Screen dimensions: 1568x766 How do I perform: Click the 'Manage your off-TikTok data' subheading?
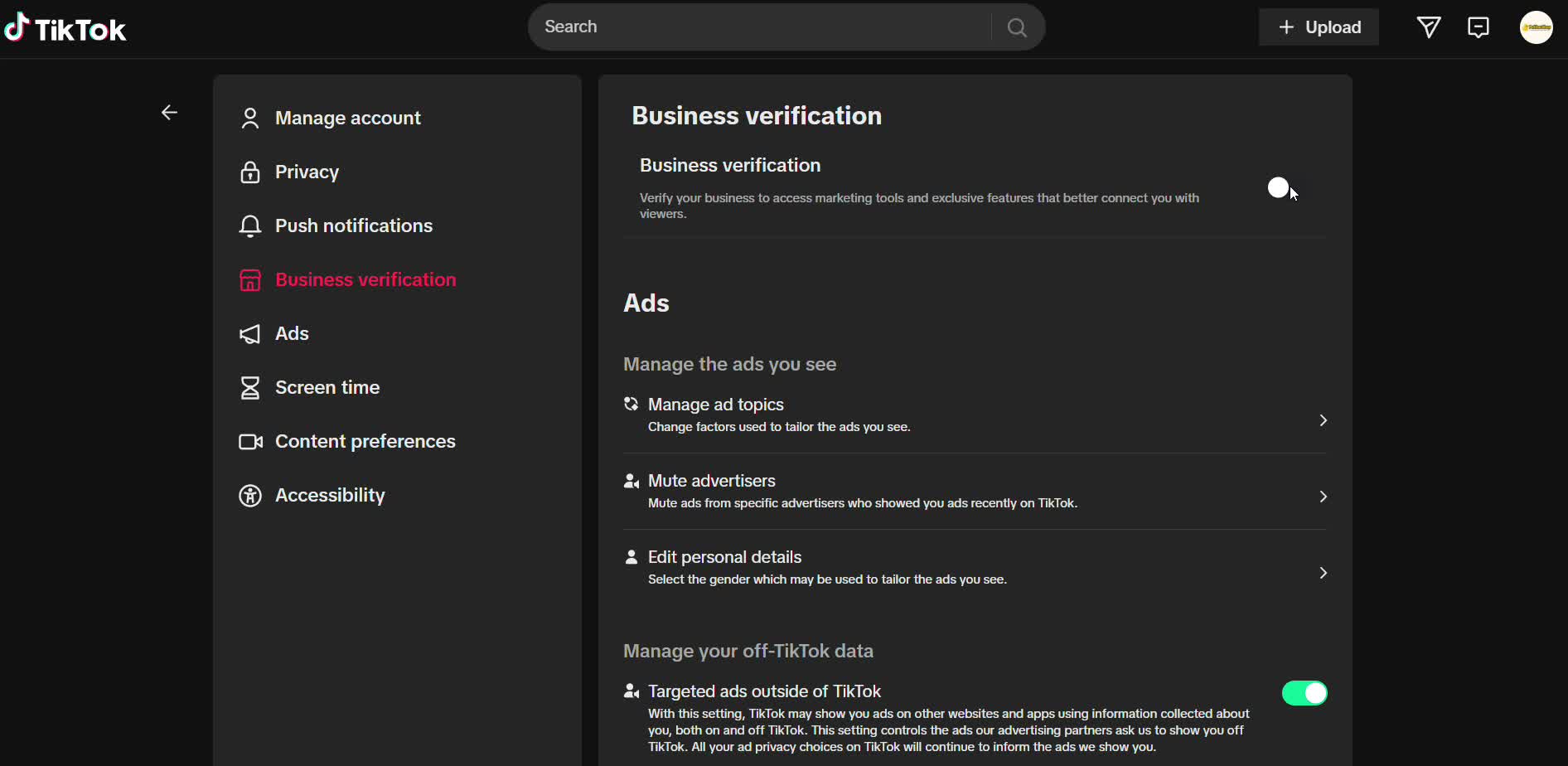tap(748, 652)
